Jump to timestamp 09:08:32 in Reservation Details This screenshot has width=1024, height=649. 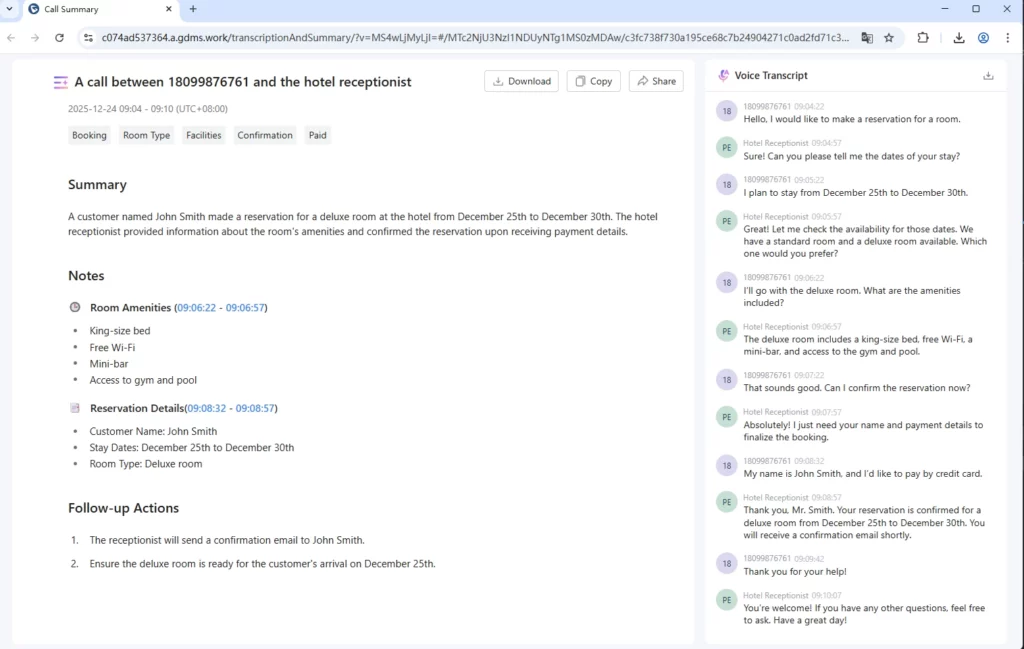(x=206, y=408)
